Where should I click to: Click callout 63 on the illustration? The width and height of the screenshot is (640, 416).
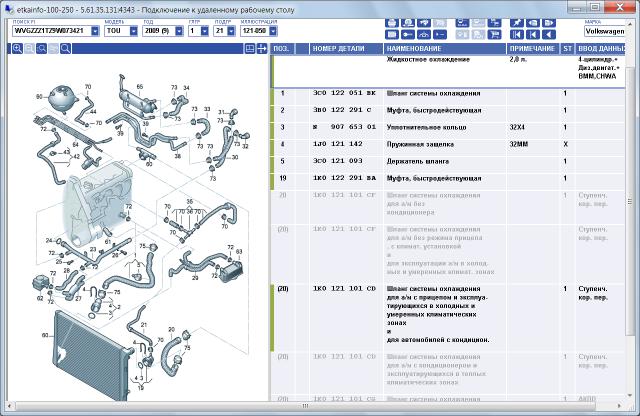coord(239,251)
